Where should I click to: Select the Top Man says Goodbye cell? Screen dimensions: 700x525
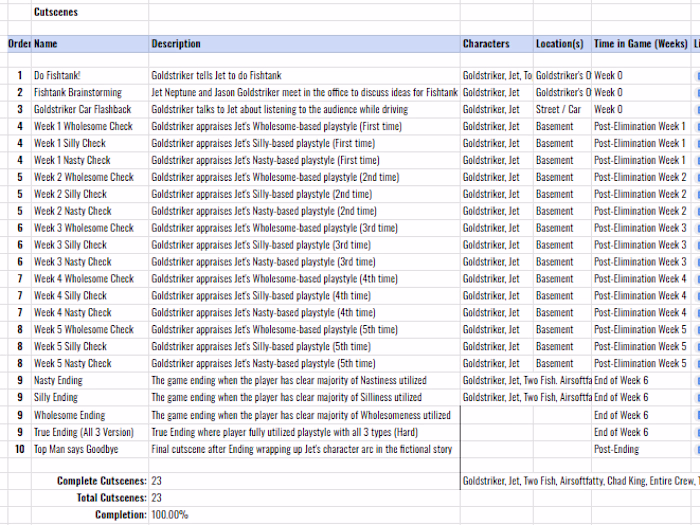point(77,449)
